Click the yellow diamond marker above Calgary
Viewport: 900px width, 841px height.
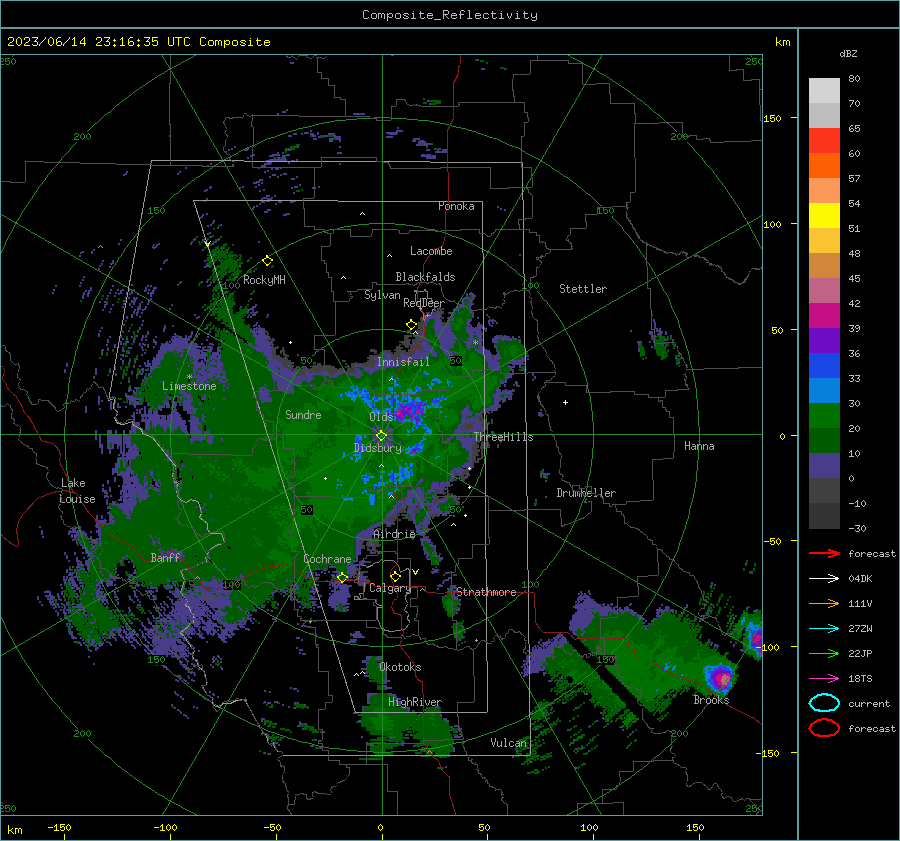[395, 576]
